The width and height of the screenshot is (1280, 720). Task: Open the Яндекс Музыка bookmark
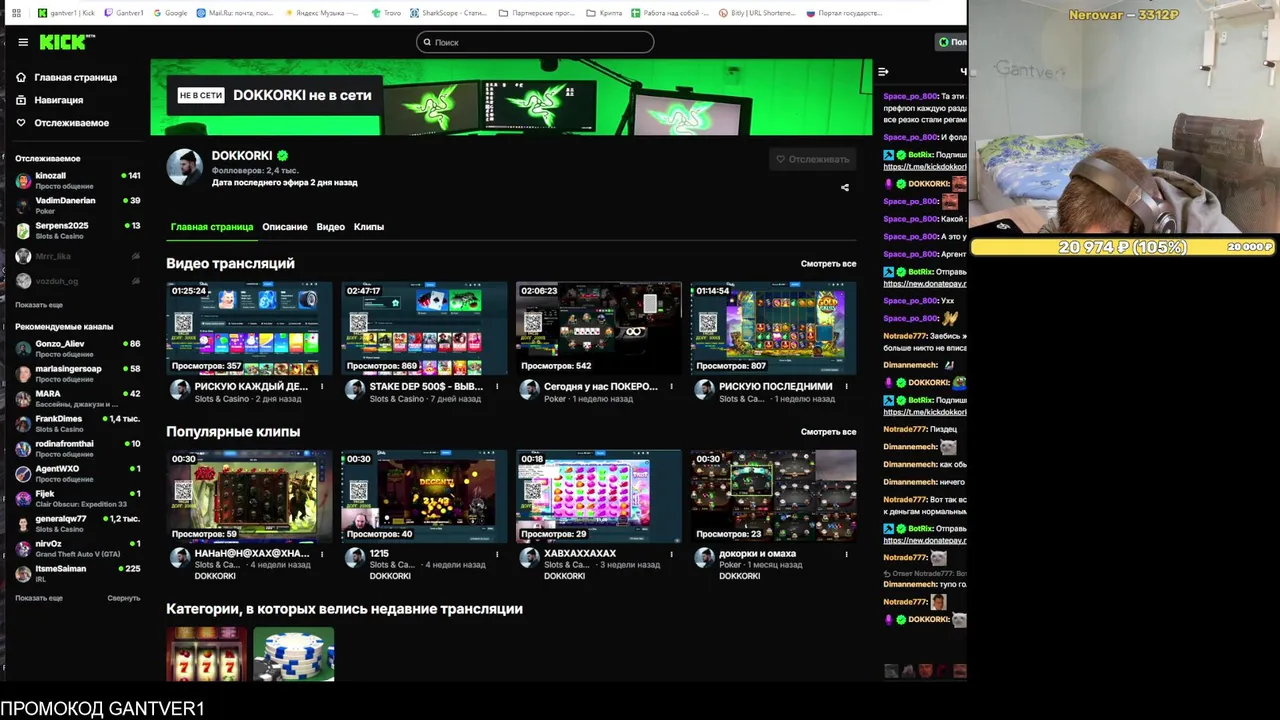pyautogui.click(x=322, y=13)
